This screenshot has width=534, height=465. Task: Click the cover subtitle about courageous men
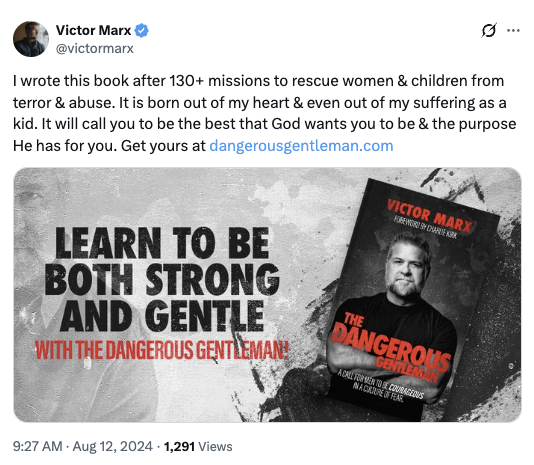click(380, 386)
